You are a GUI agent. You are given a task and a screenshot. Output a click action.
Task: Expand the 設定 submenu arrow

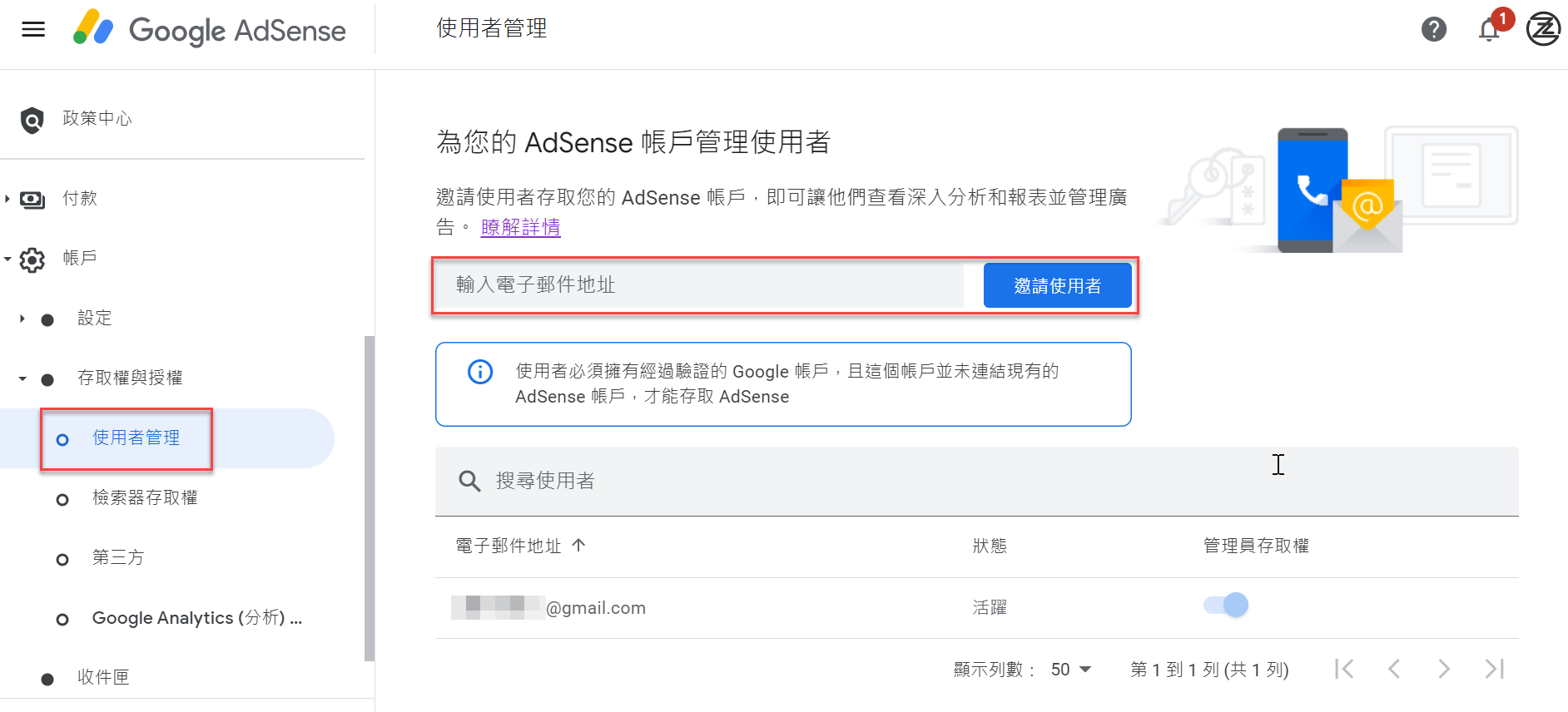[x=22, y=319]
